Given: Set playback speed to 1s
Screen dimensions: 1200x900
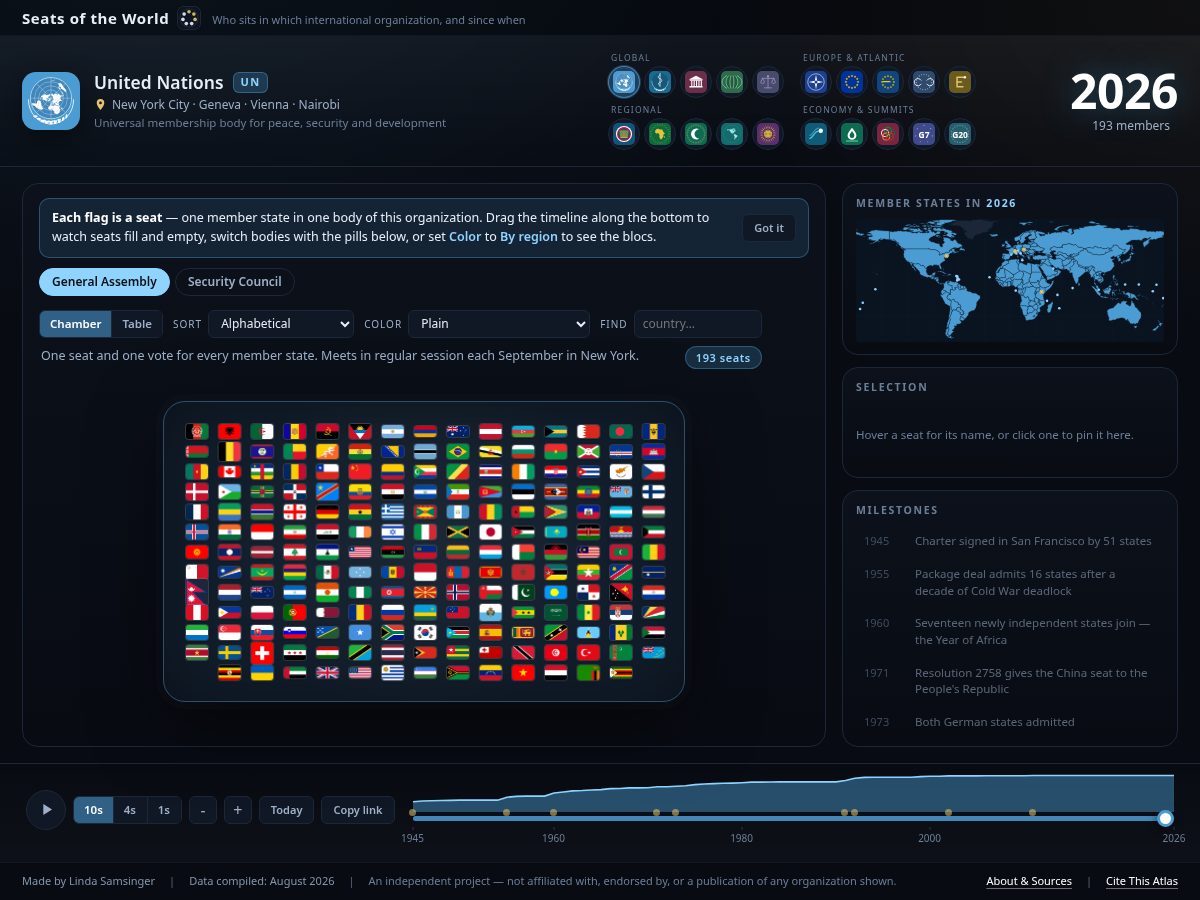Looking at the screenshot, I should 164,810.
